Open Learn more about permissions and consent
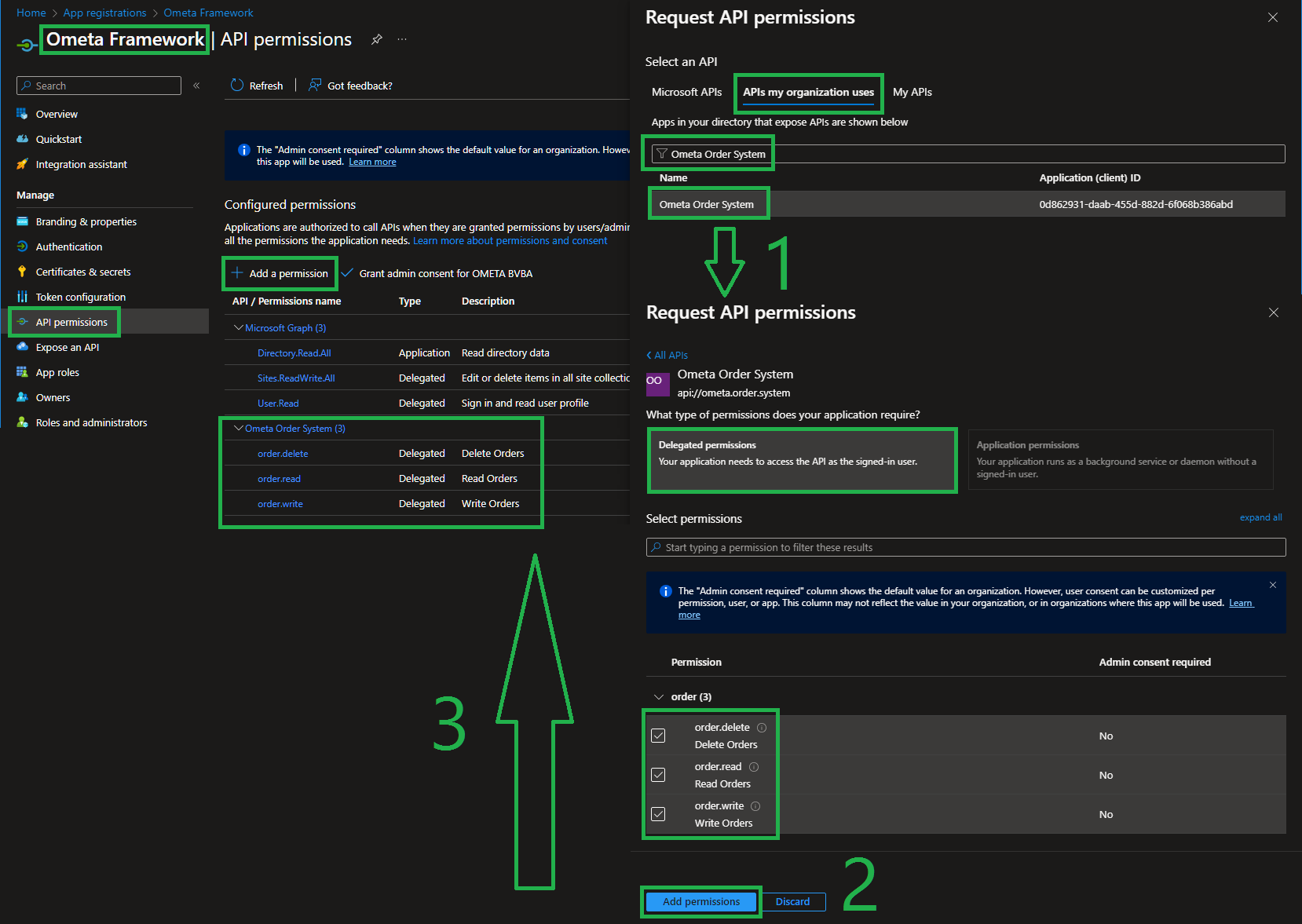 [510, 241]
